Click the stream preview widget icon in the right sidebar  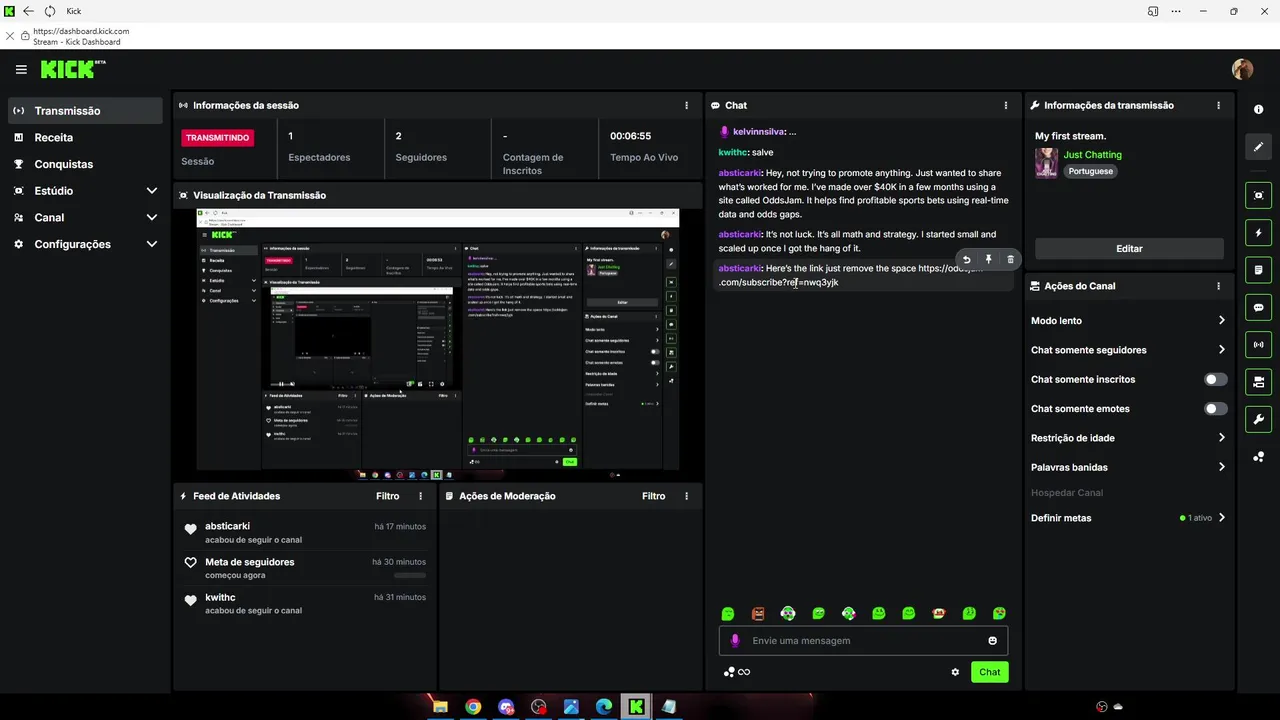click(x=1258, y=195)
